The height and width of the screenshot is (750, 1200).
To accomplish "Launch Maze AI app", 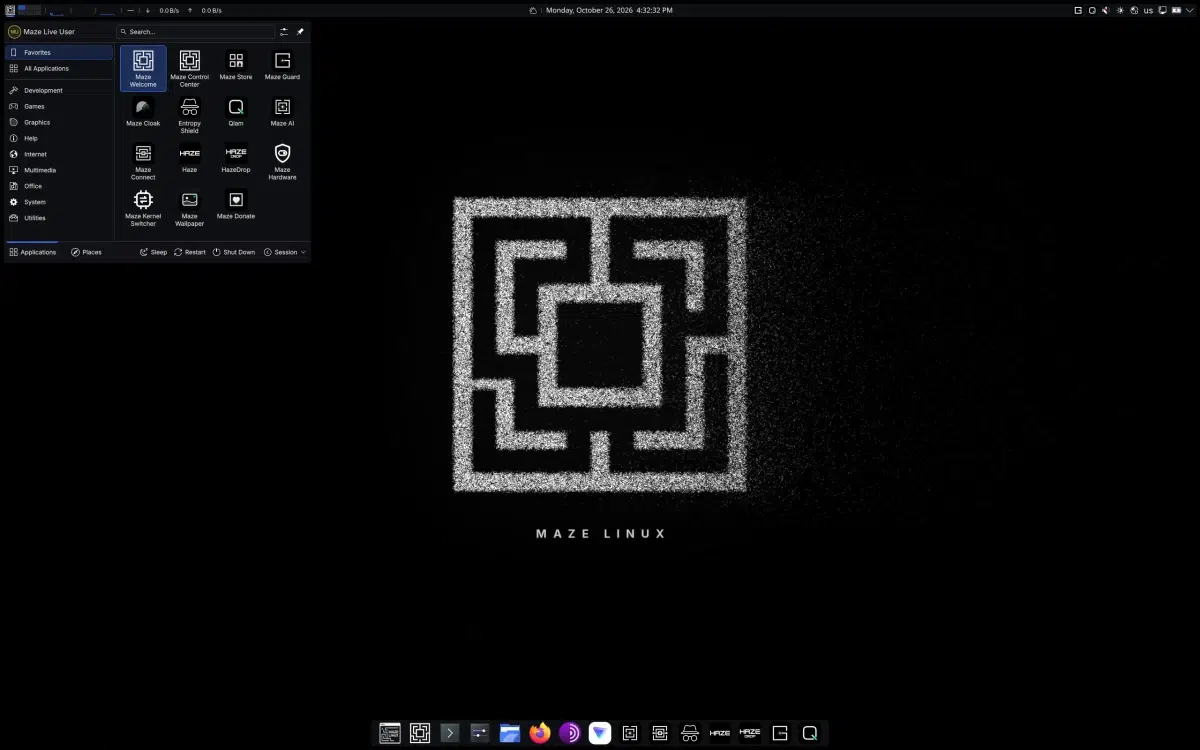I will (282, 112).
